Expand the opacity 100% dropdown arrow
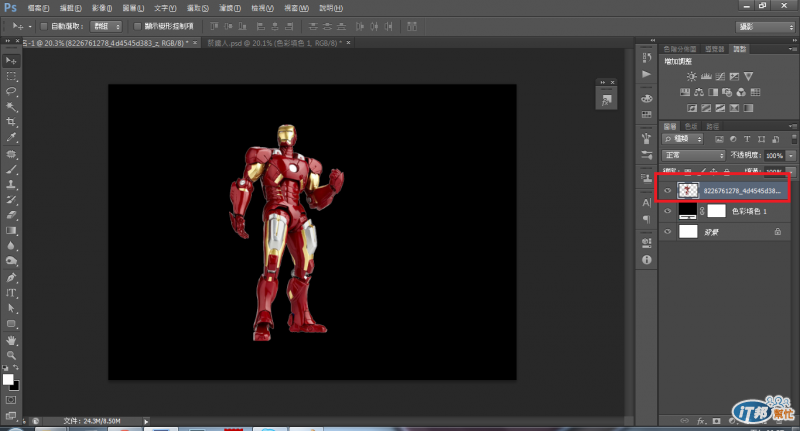This screenshot has height=431, width=800. point(791,156)
